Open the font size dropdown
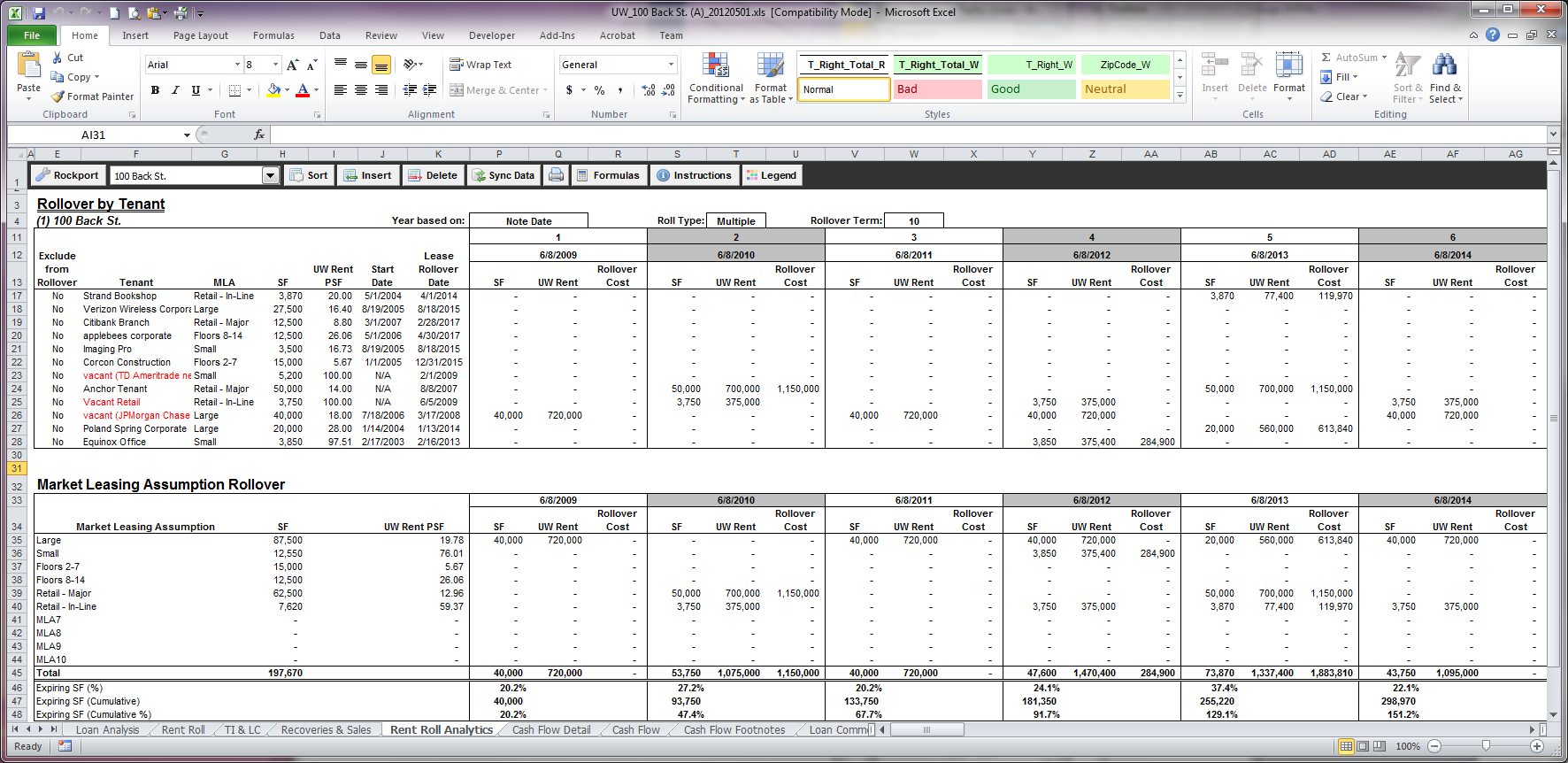This screenshot has width=1568, height=763. point(276,65)
